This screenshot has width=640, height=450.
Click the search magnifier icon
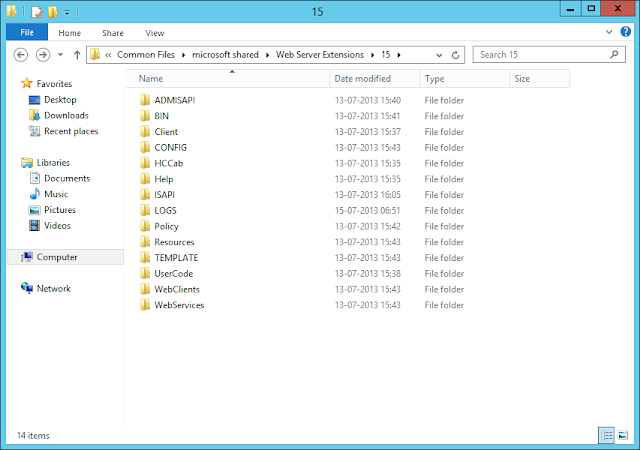pos(614,54)
